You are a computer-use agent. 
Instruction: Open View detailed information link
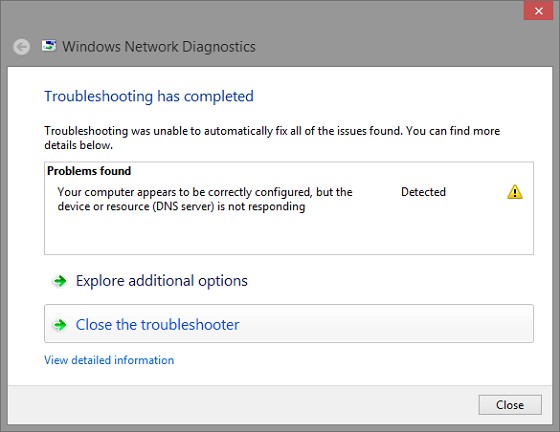(109, 360)
